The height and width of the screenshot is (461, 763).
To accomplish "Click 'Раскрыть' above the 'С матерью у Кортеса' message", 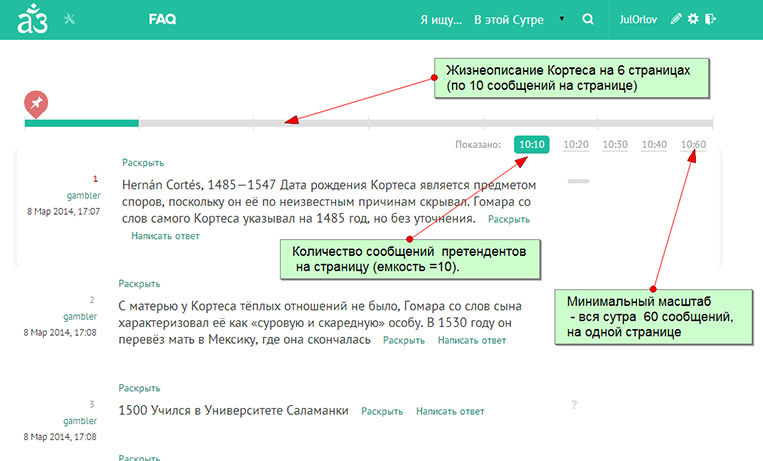I will [139, 284].
